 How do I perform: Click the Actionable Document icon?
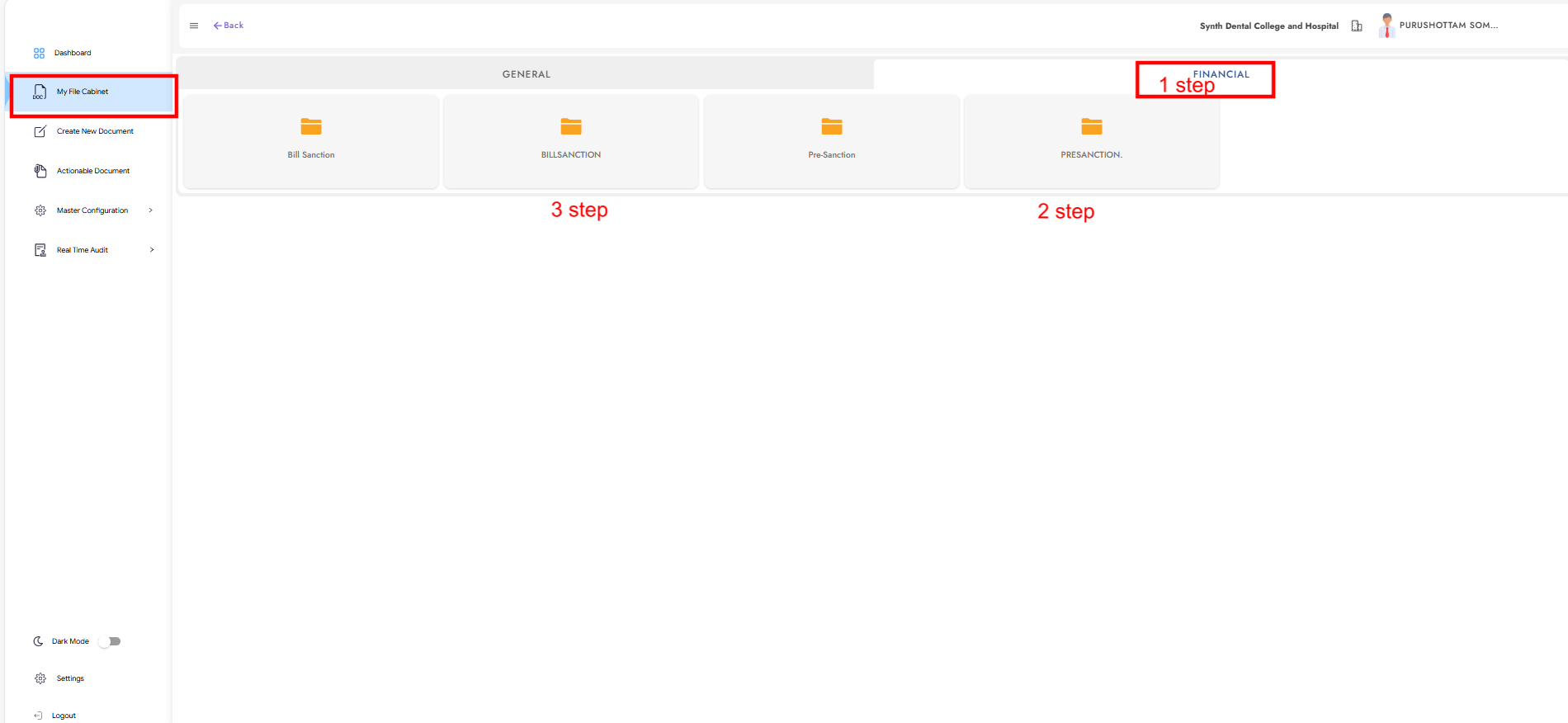40,171
